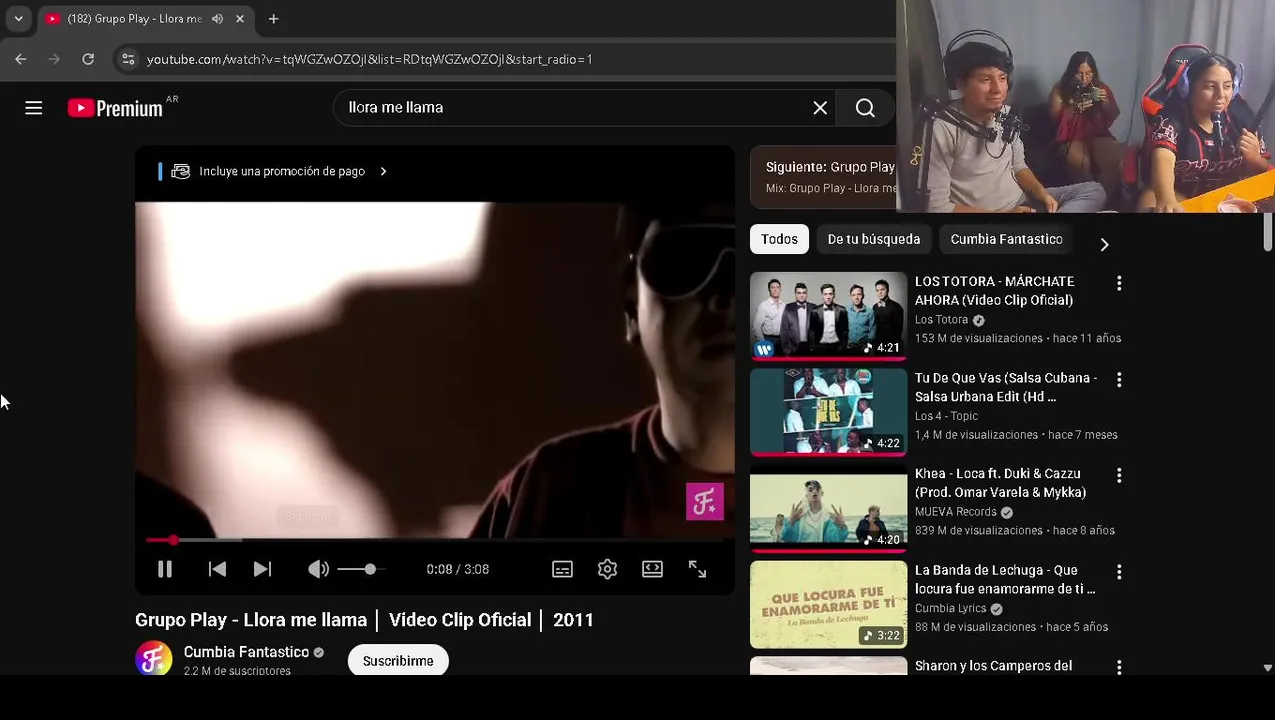Viewport: 1275px width, 720px height.
Task: Close the Grupo Play browser tab
Action: (240, 19)
